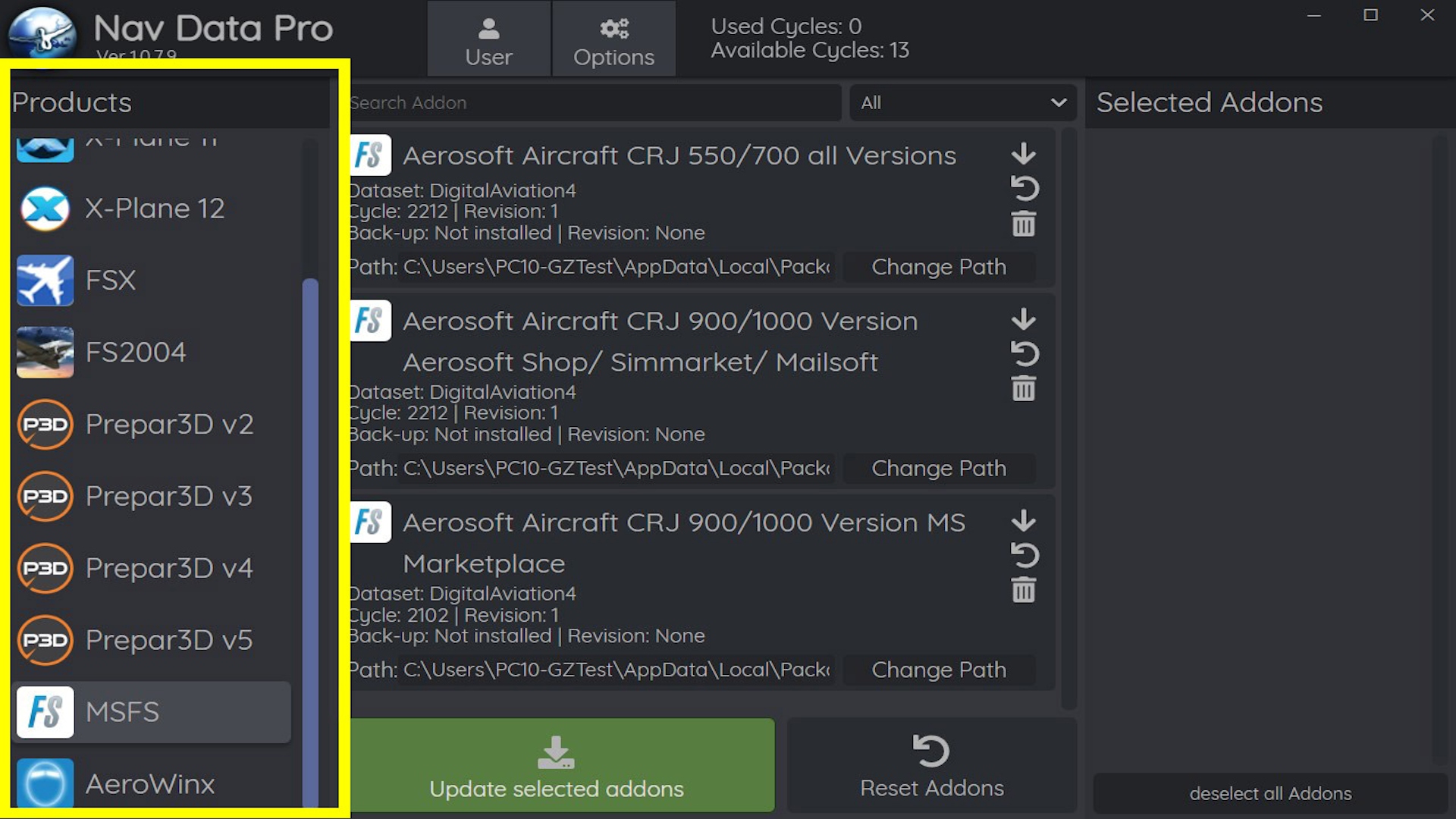Click the Nav Data Pro globe logo

pyautogui.click(x=42, y=32)
